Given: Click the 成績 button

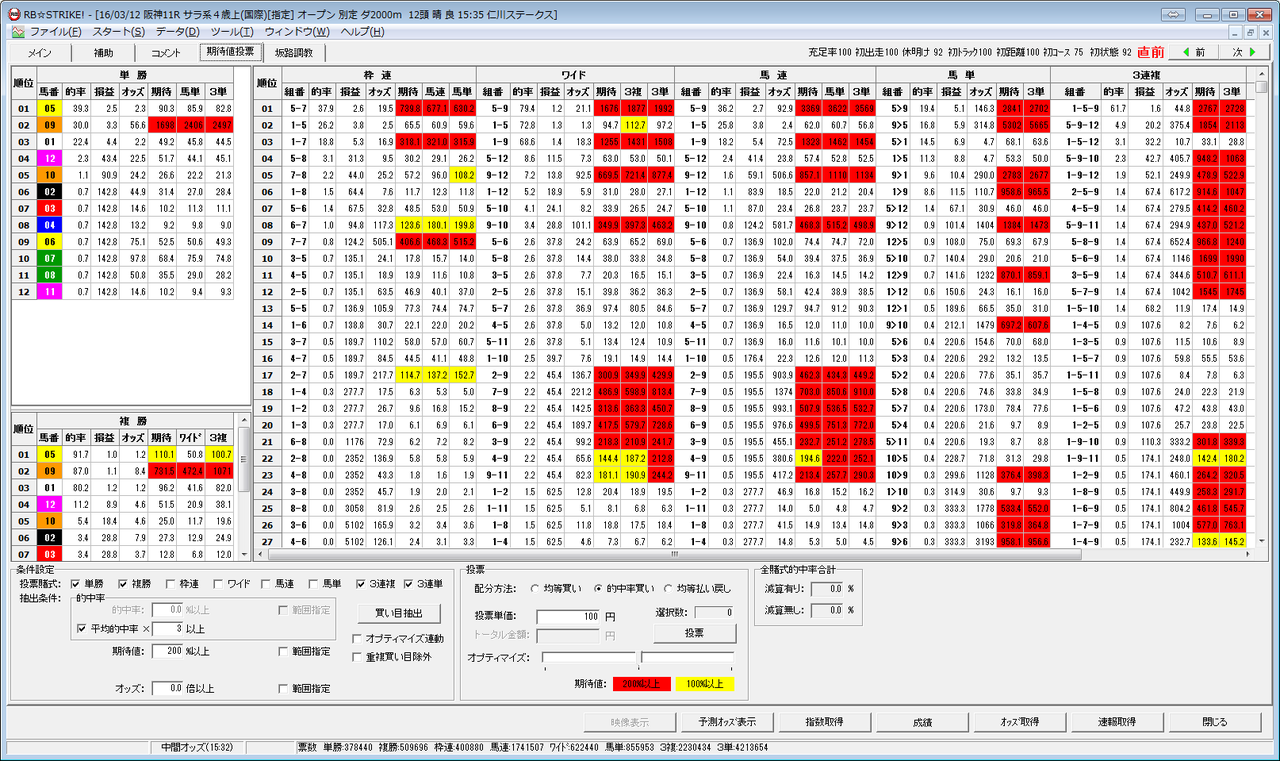Looking at the screenshot, I should click(x=922, y=722).
